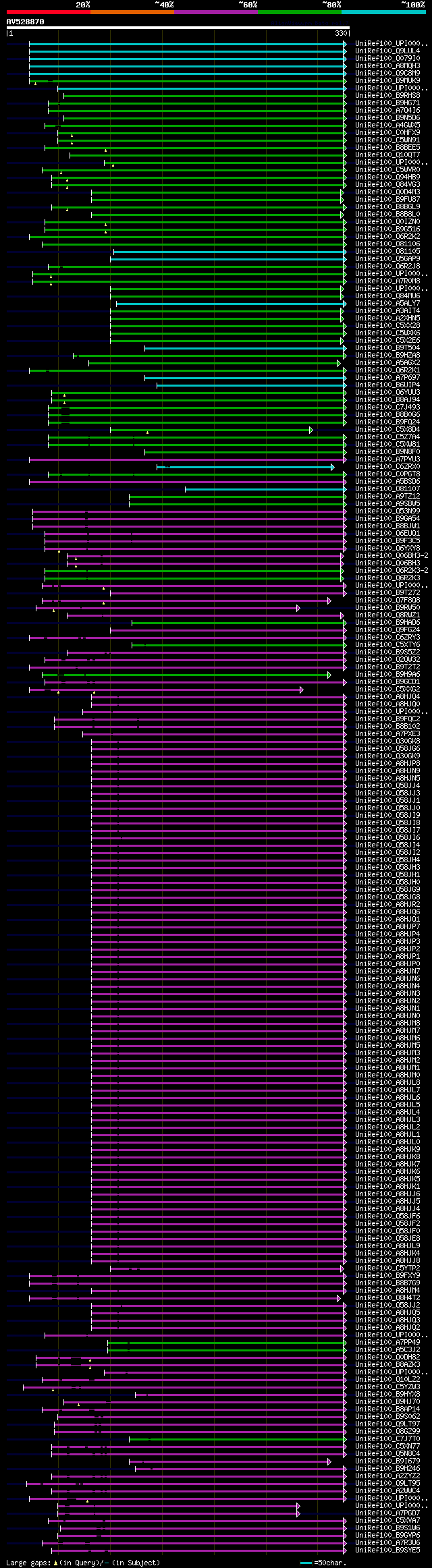Image resolution: width=432 pixels, height=1568 pixels.
Task: Click the UniRef100_A9TZ12 label
Action: (x=387, y=496)
